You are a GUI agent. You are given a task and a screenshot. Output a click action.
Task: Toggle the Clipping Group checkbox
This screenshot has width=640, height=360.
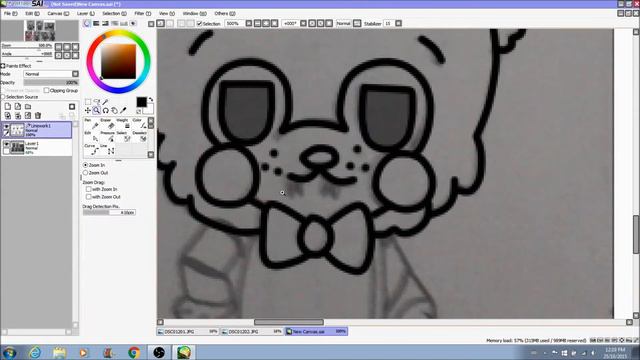click(x=47, y=90)
